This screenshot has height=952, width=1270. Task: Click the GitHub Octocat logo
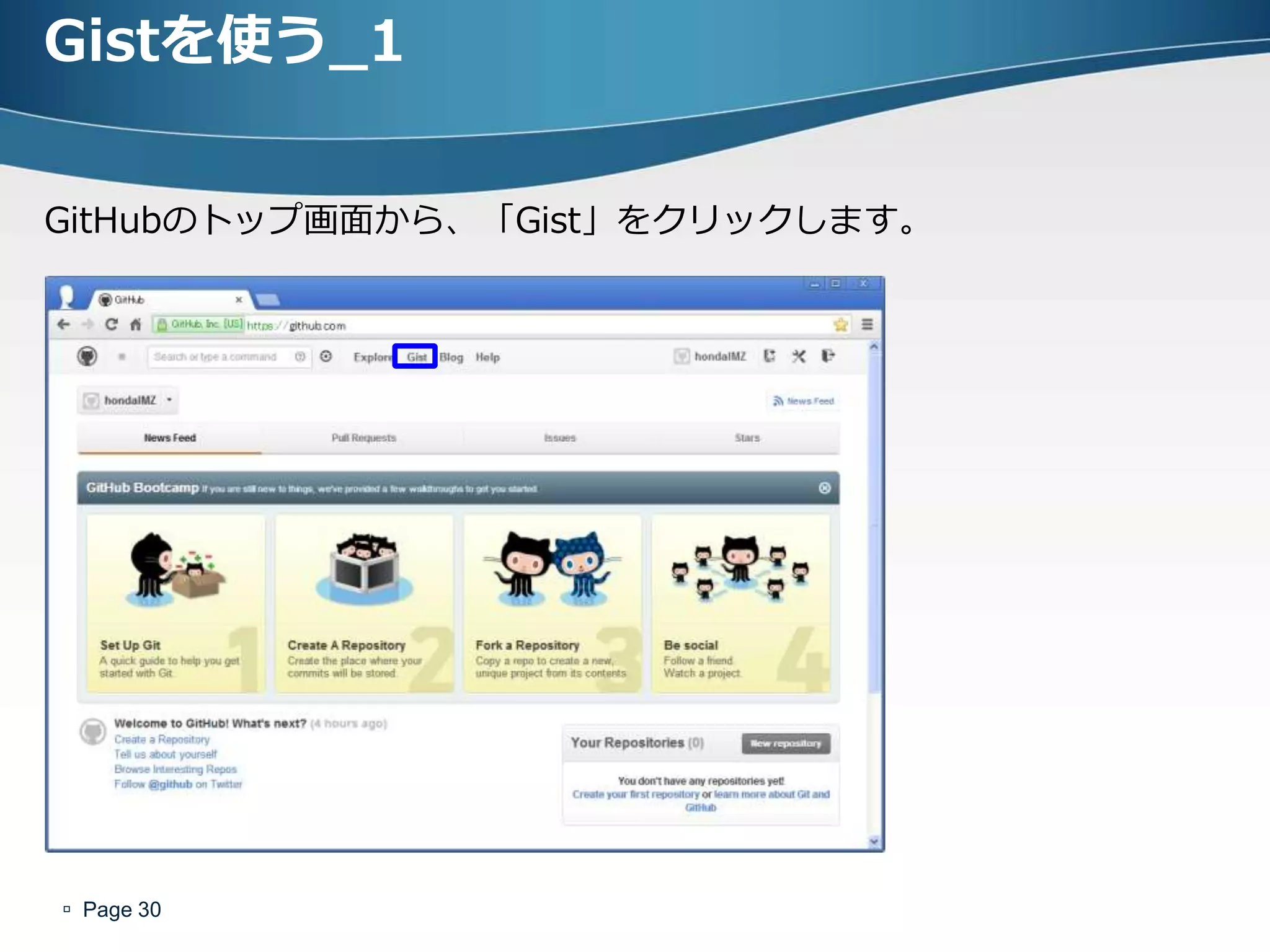click(x=87, y=356)
